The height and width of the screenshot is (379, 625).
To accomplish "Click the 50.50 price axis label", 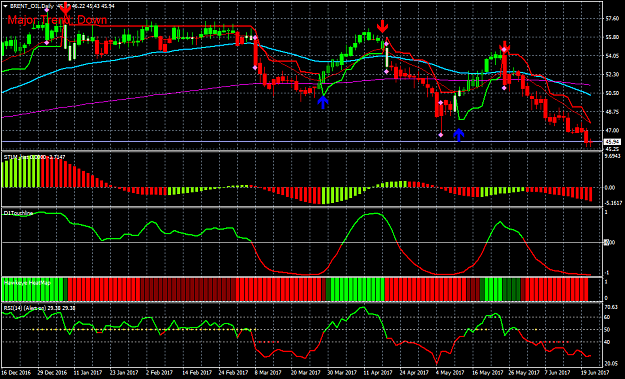I will click(x=612, y=93).
